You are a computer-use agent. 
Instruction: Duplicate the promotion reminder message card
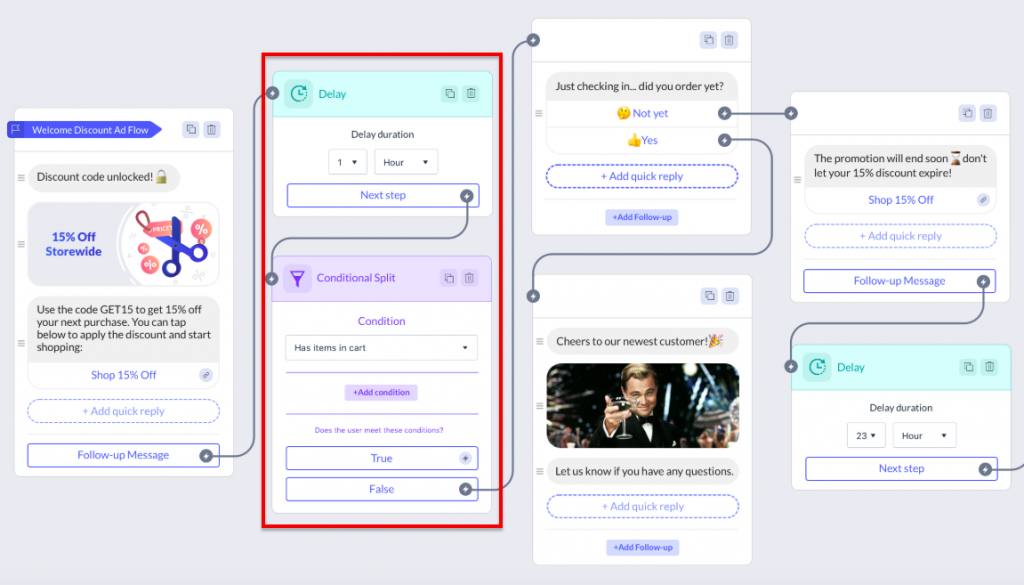(x=967, y=113)
